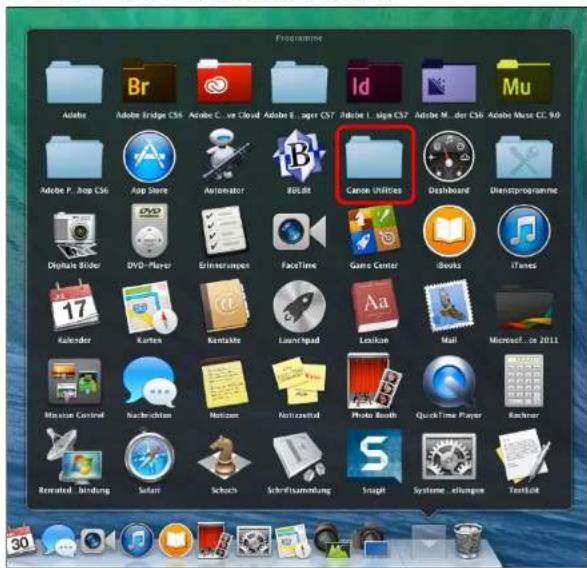The image size is (587, 568).
Task: Open Adobe Photoshop CS6 folder
Action: (74, 157)
